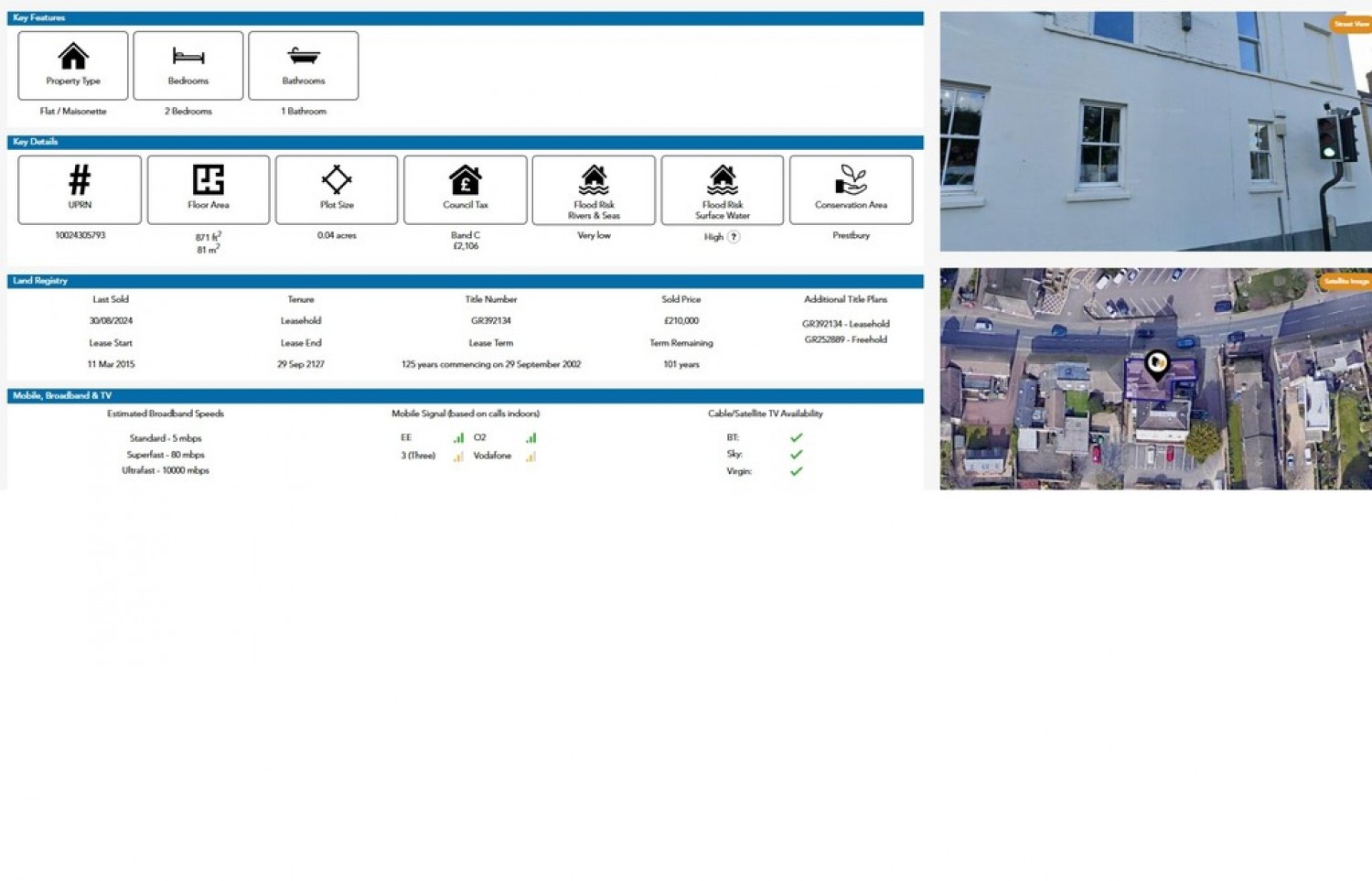The width and height of the screenshot is (1372, 881).
Task: Click the Plot Size diamond icon
Action: (x=337, y=179)
